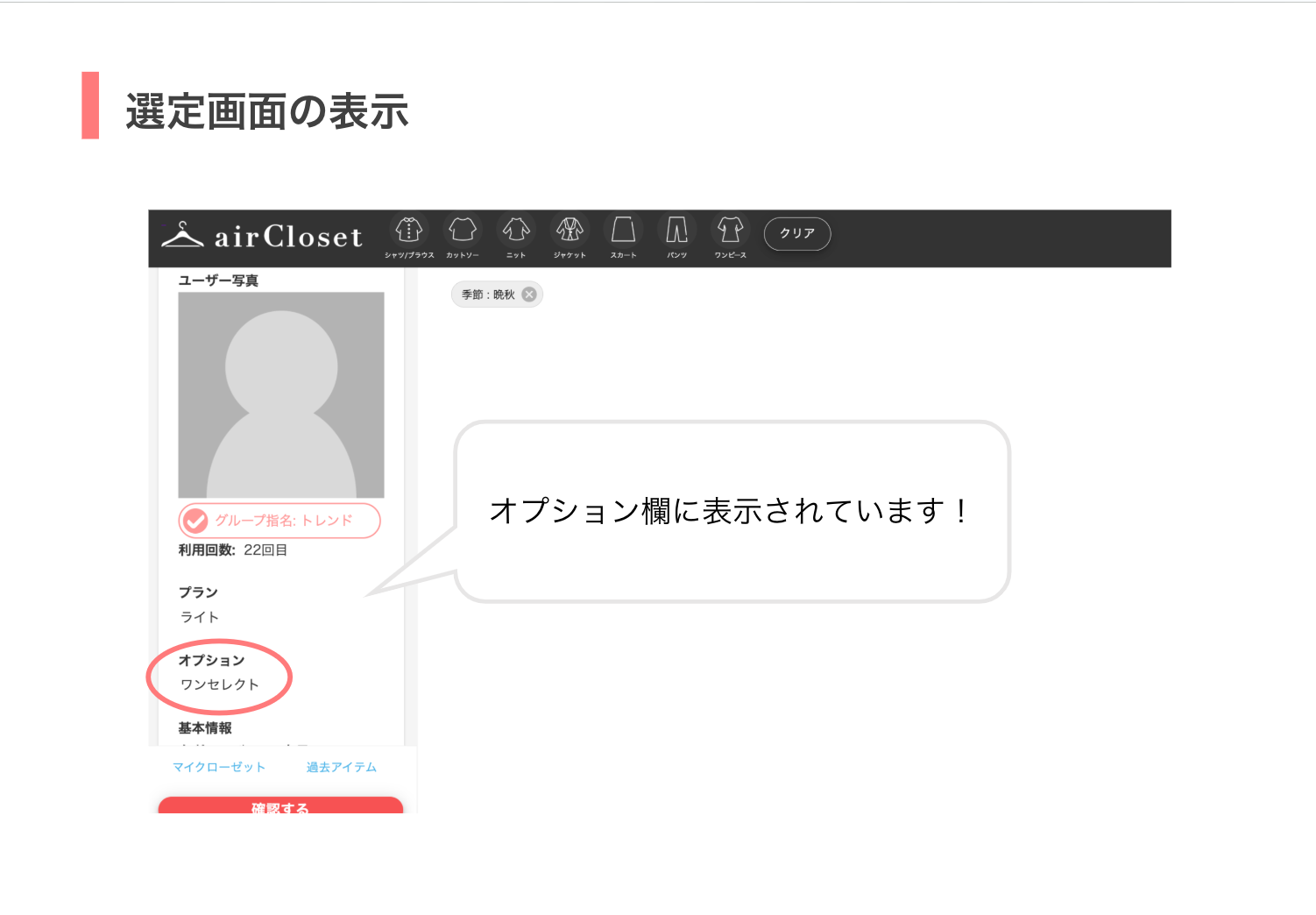
Task: Click the ライト plan value
Action: click(200, 617)
